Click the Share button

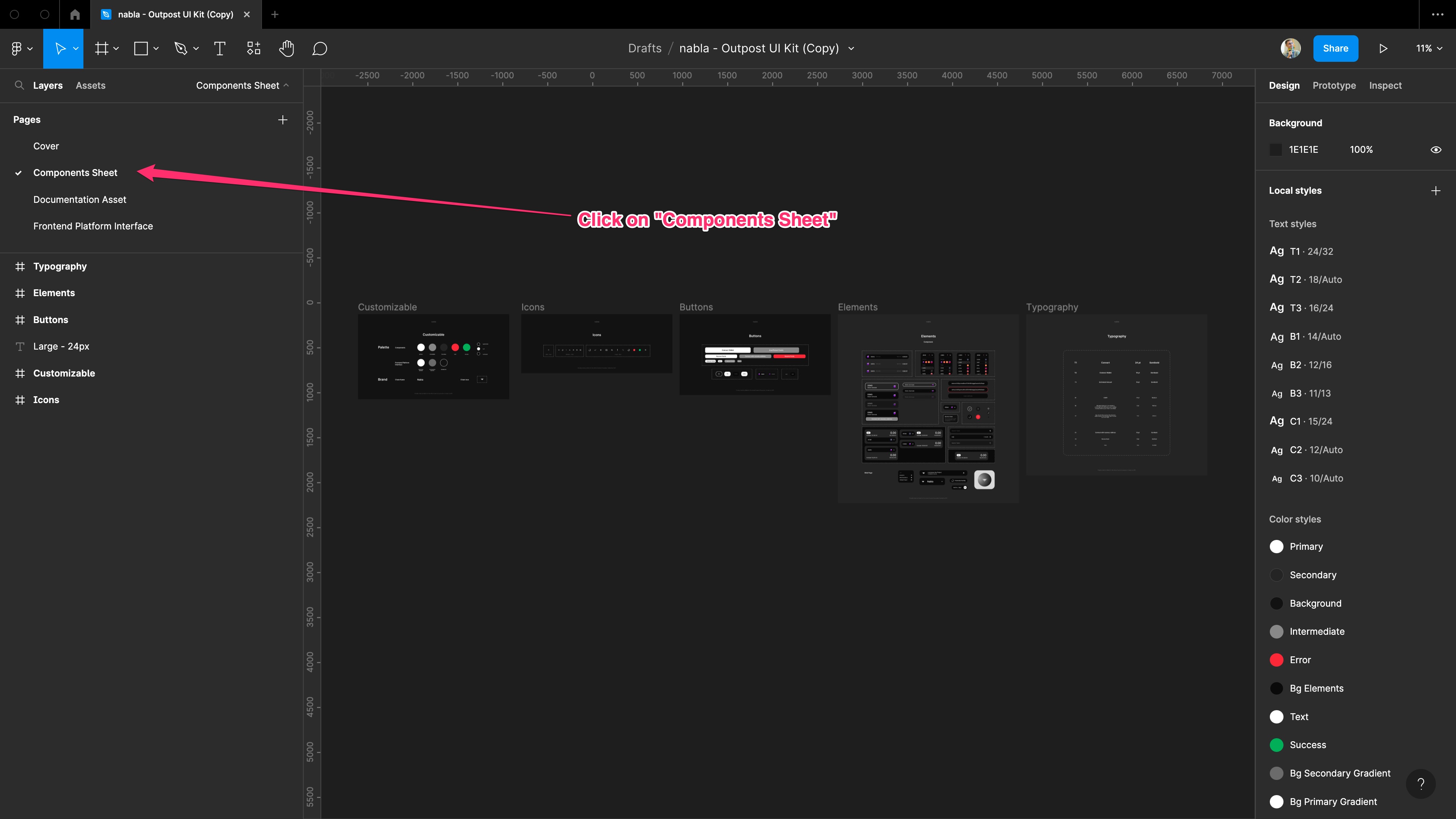click(1336, 48)
